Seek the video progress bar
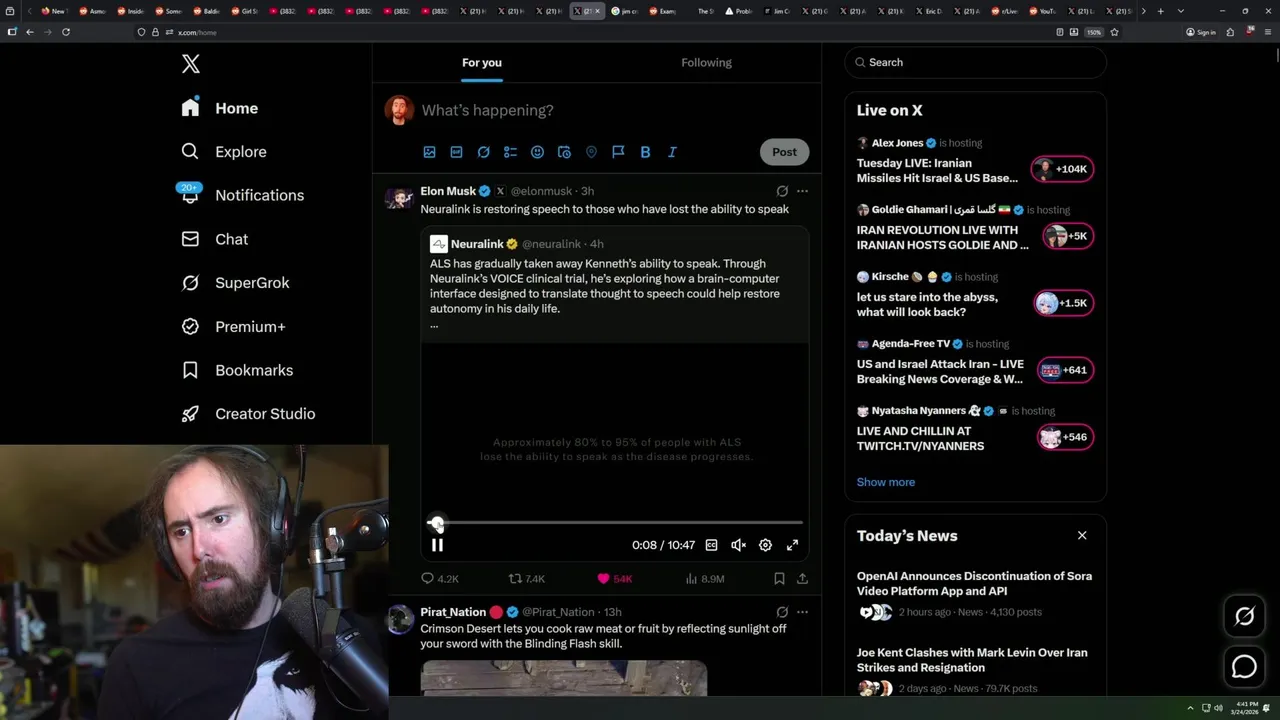The height and width of the screenshot is (720, 1280). [x=615, y=522]
